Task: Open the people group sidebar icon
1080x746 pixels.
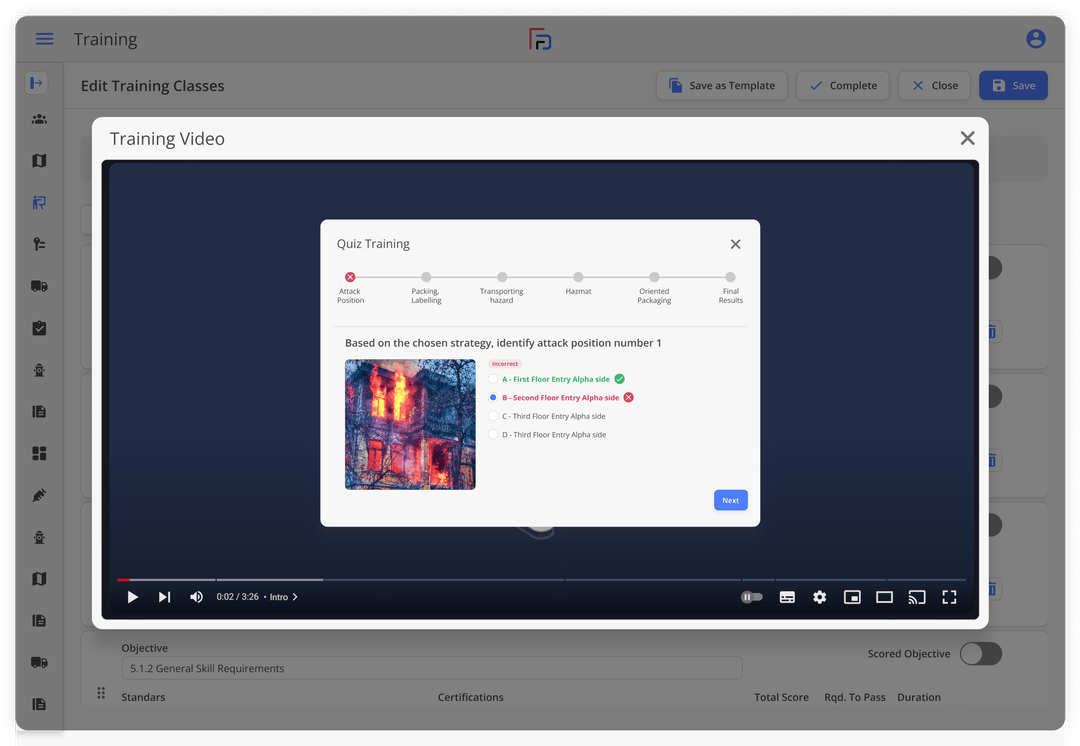Action: 39,119
